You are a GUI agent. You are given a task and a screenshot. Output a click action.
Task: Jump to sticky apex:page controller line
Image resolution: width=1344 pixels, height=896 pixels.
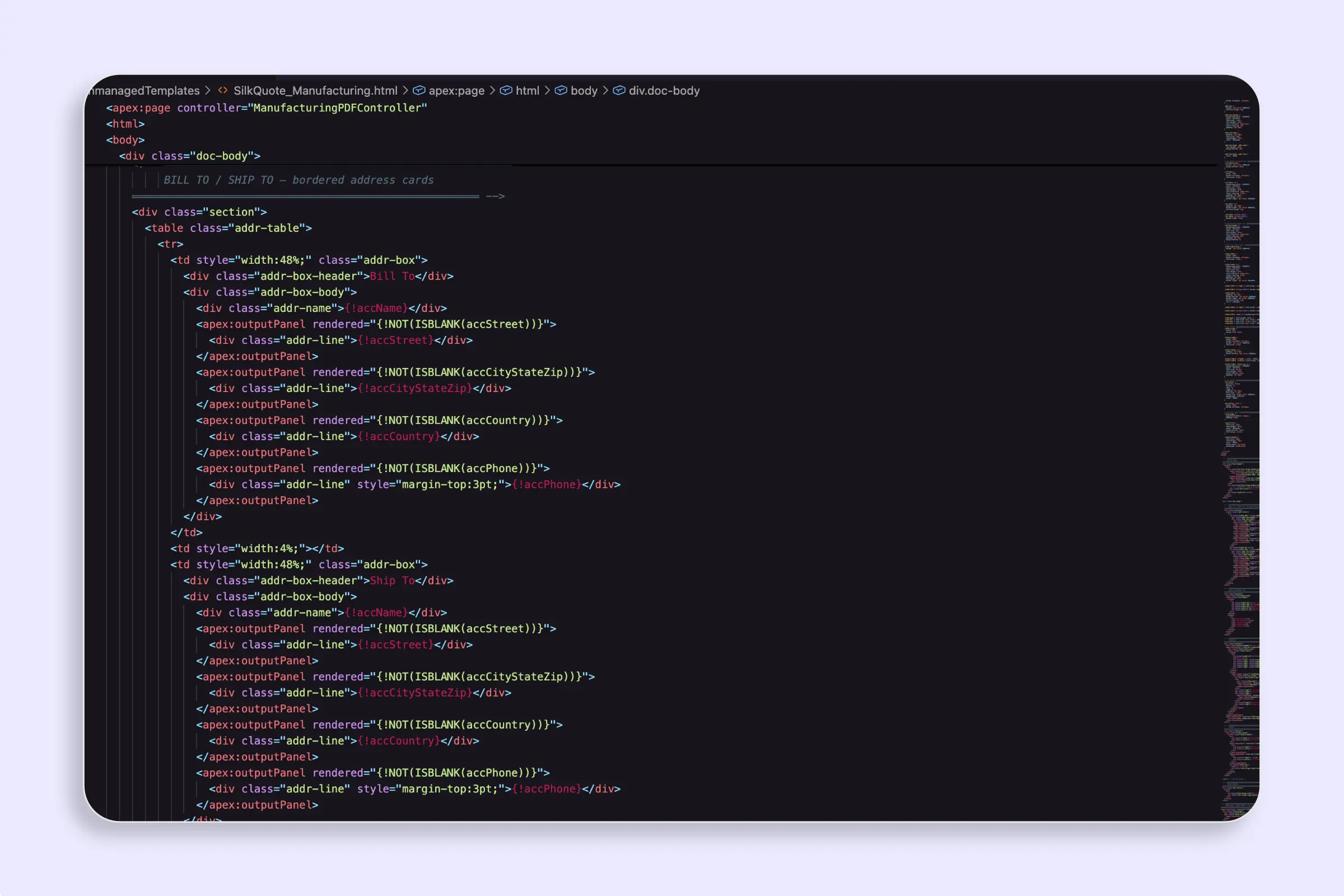pos(267,108)
